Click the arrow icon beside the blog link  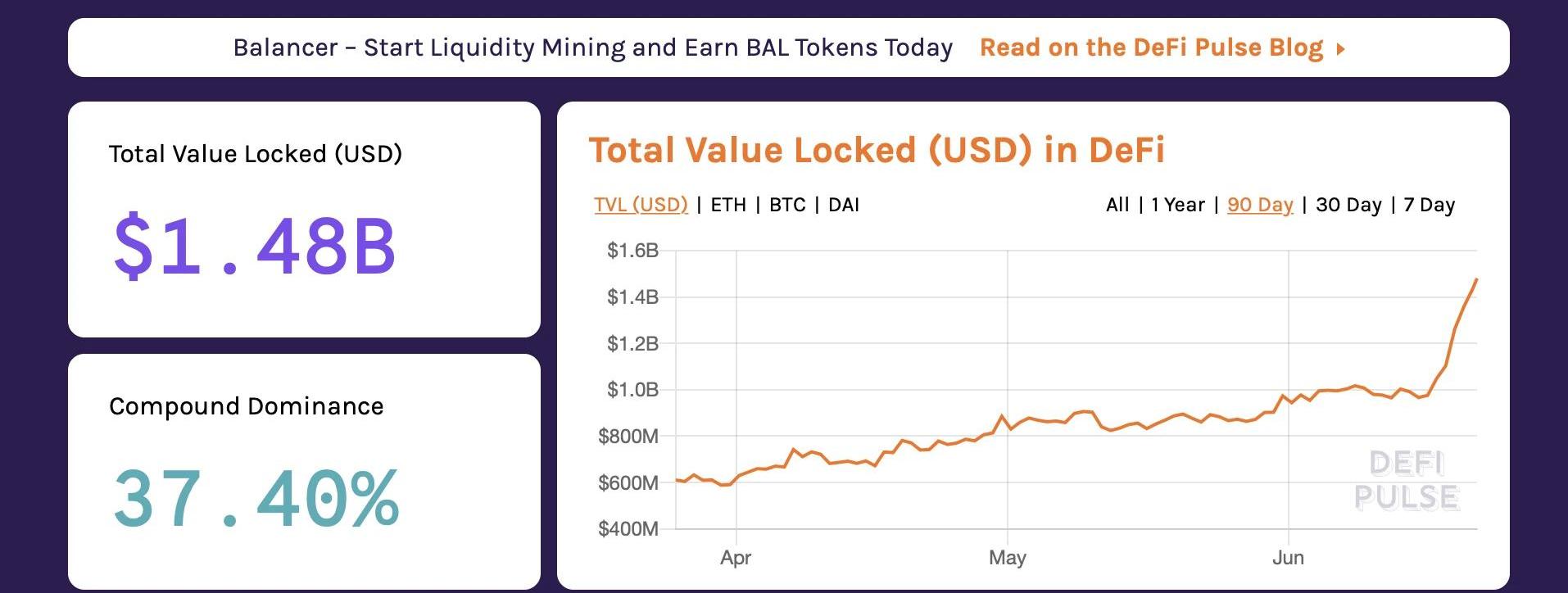(1341, 49)
